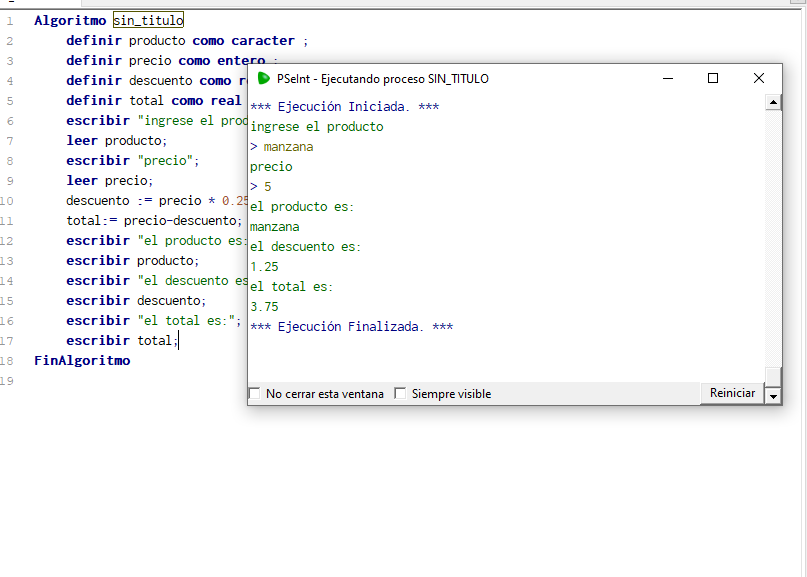Toggle the "Siempre visible" checkbox

click(400, 394)
